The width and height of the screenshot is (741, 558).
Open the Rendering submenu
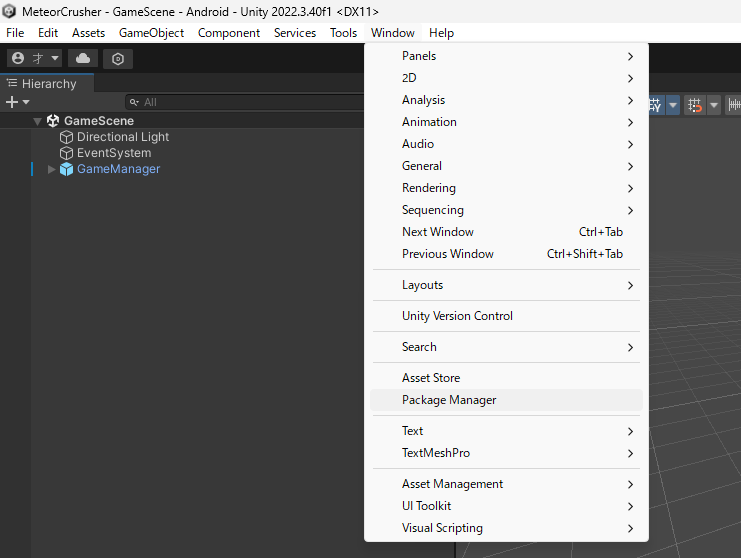[506, 188]
